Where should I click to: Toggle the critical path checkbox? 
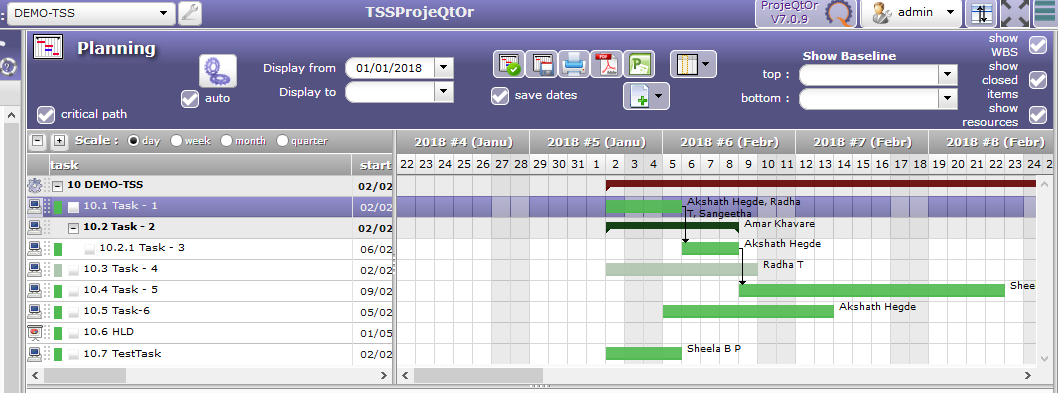46,115
